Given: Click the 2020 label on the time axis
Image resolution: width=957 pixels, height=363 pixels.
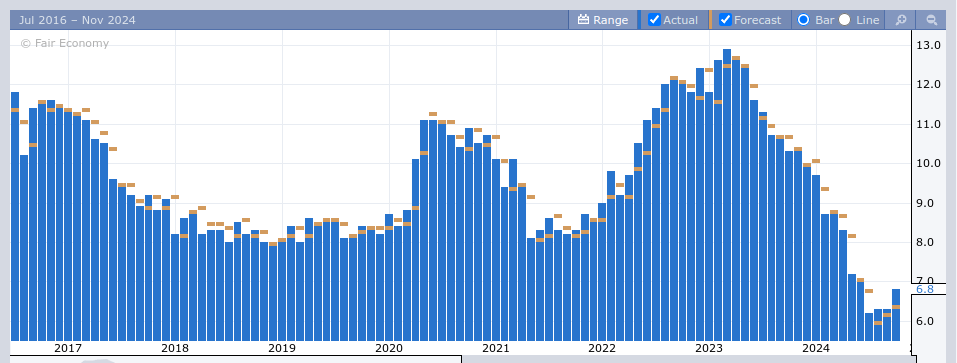Looking at the screenshot, I should coord(389,348).
